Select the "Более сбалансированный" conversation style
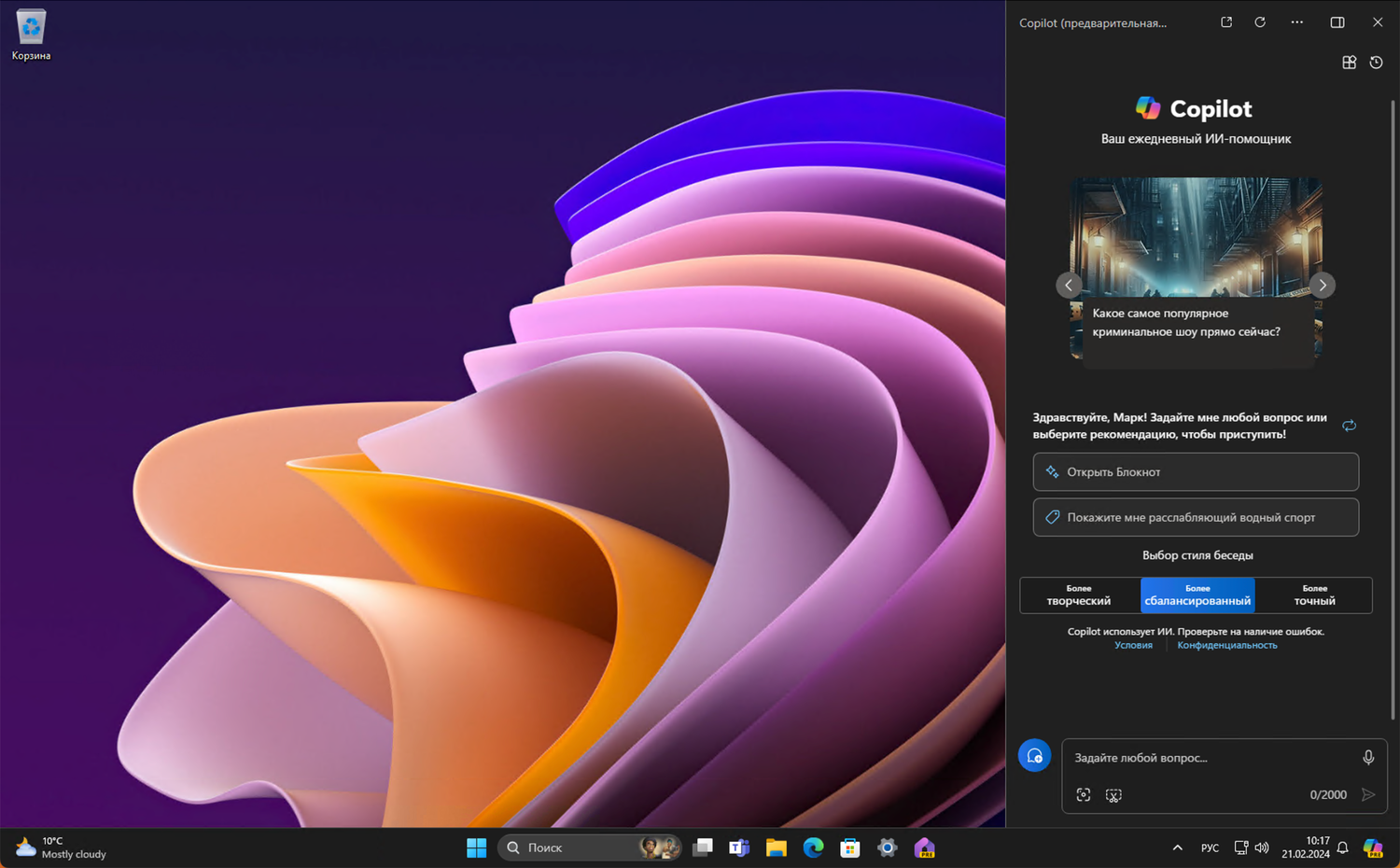Screen dimensions: 1400x868 point(1197,595)
